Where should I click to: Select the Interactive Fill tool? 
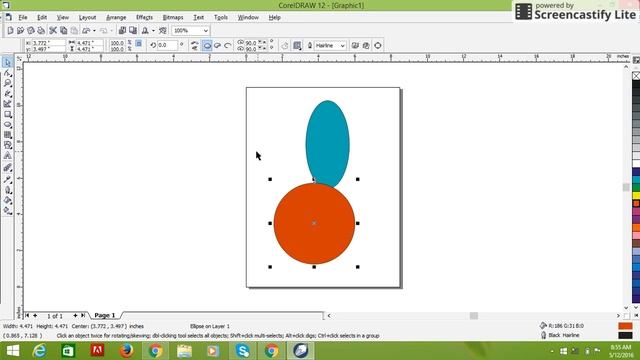7,211
